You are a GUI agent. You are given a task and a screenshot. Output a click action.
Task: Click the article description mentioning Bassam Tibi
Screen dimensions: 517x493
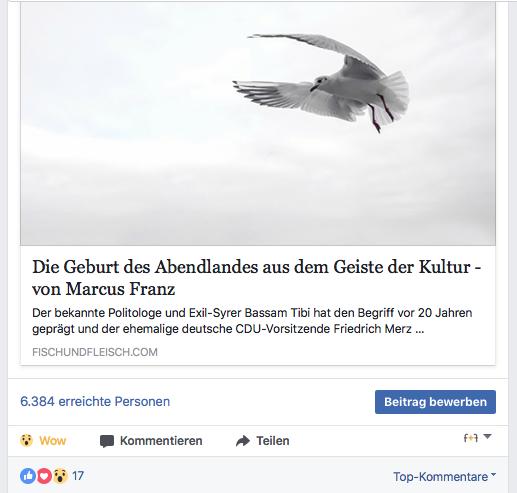point(252,321)
